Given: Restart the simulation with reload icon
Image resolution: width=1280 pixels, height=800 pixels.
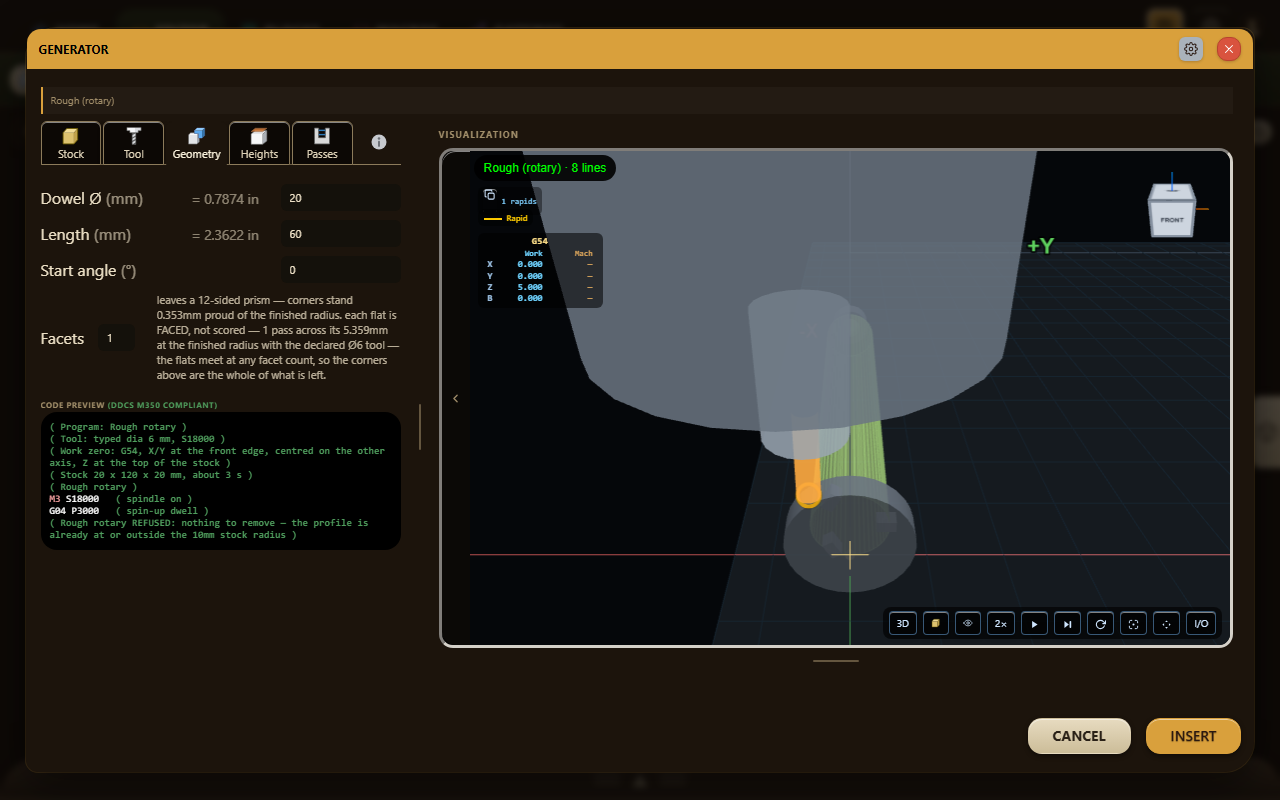Looking at the screenshot, I should point(1101,623).
